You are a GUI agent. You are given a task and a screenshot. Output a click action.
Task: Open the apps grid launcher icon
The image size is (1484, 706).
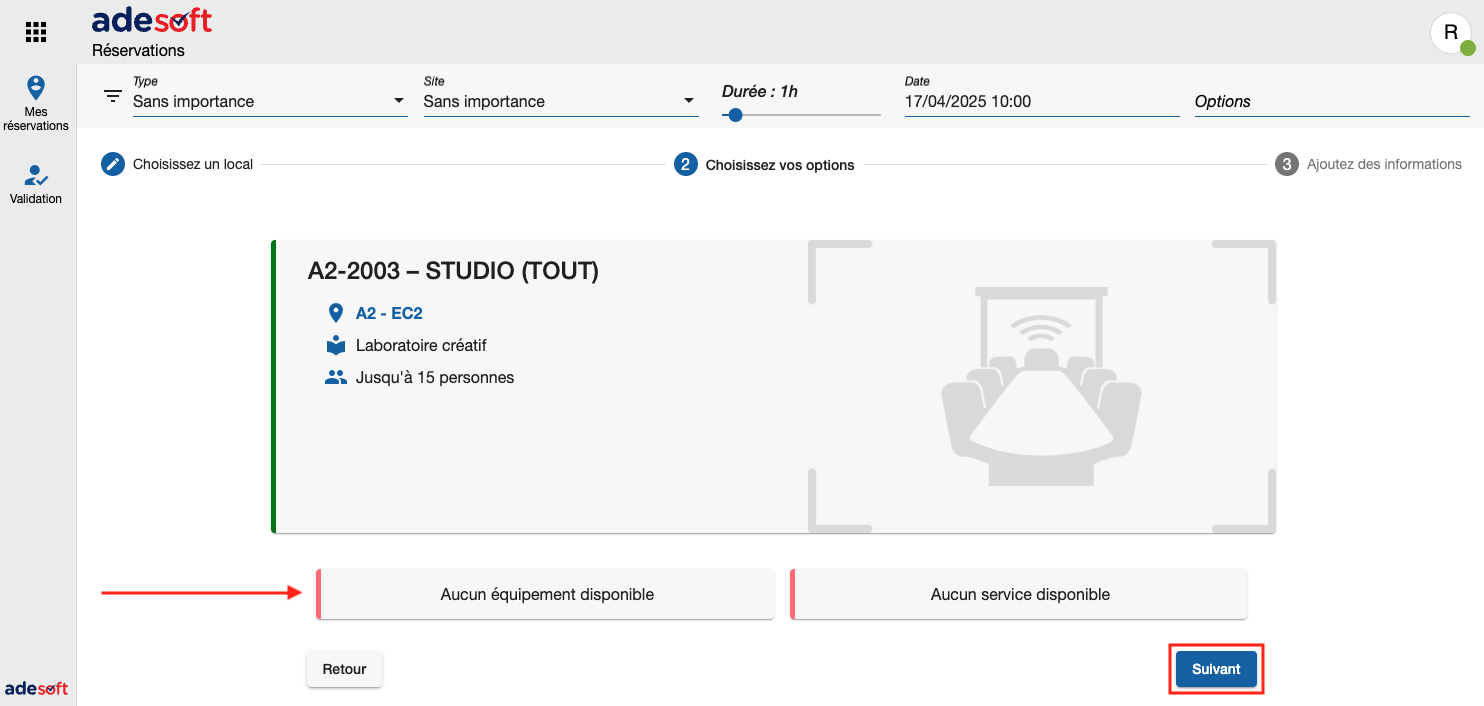(x=36, y=32)
